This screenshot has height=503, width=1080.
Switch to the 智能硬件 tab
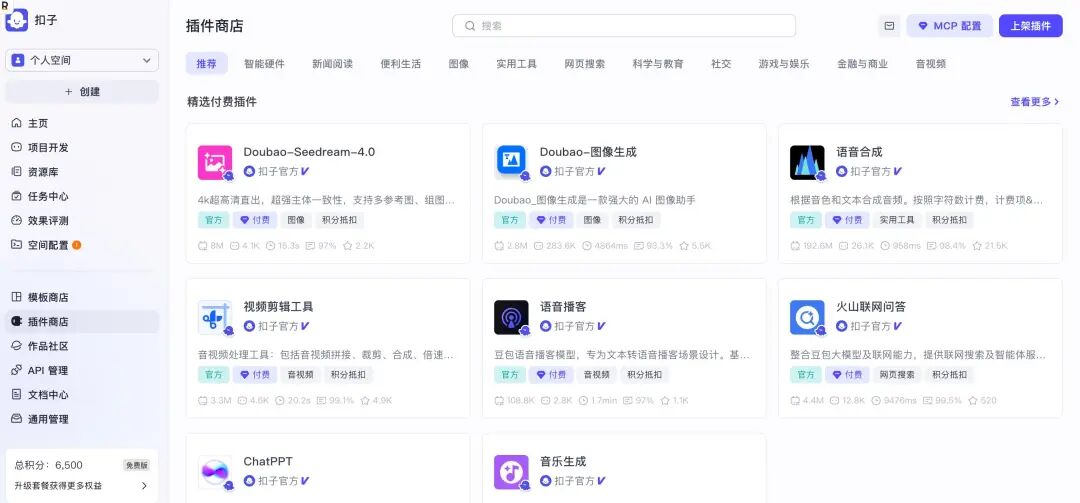(264, 63)
